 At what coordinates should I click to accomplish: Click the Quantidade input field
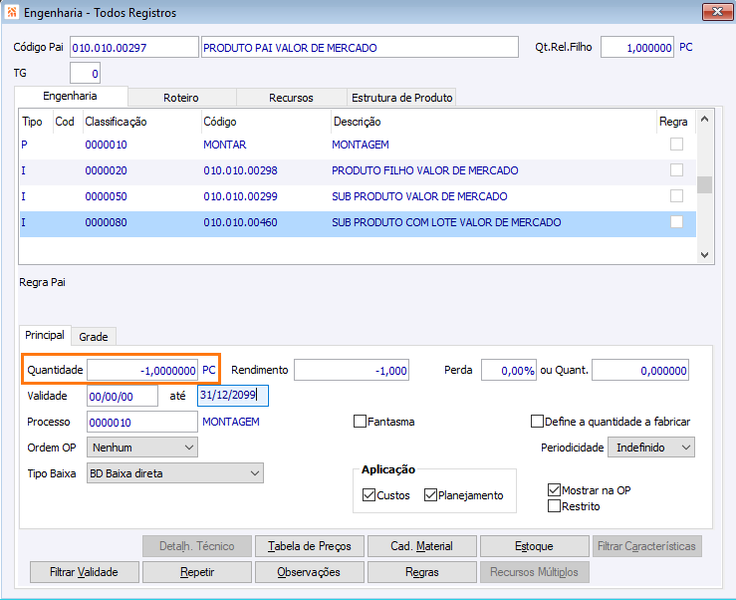pyautogui.click(x=142, y=370)
